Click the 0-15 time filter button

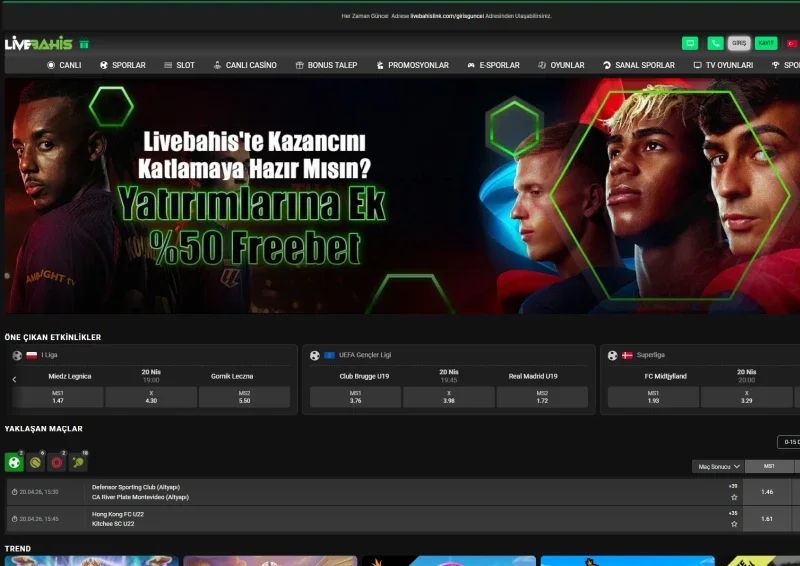[x=789, y=442]
